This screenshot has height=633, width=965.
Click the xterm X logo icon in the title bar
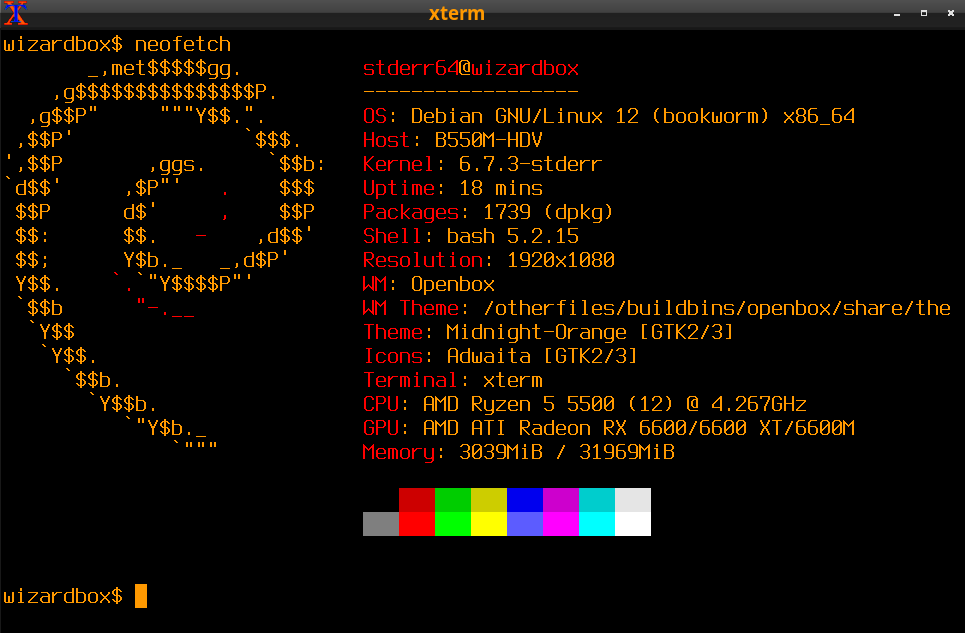click(x=15, y=13)
